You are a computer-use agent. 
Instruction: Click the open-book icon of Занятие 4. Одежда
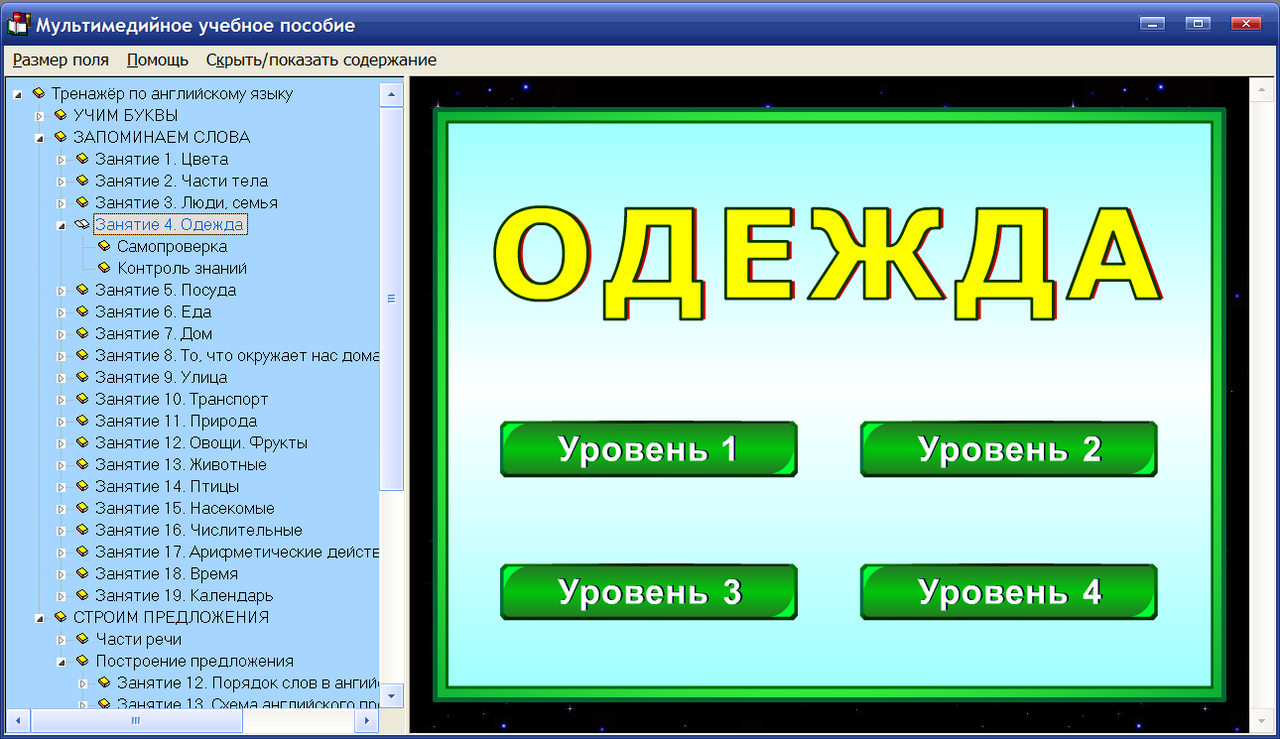[x=82, y=224]
